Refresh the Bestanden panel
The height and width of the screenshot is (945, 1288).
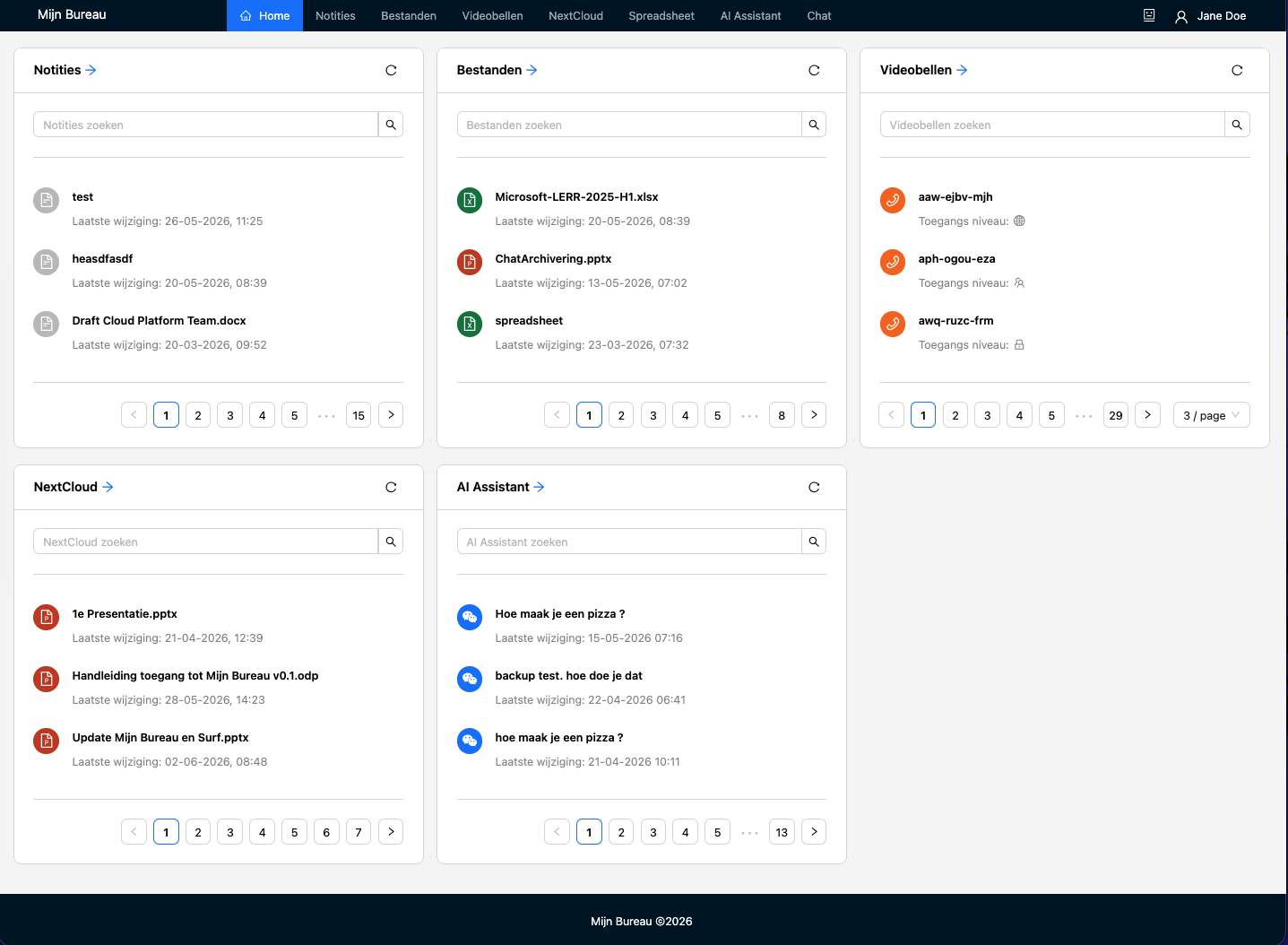pos(814,70)
